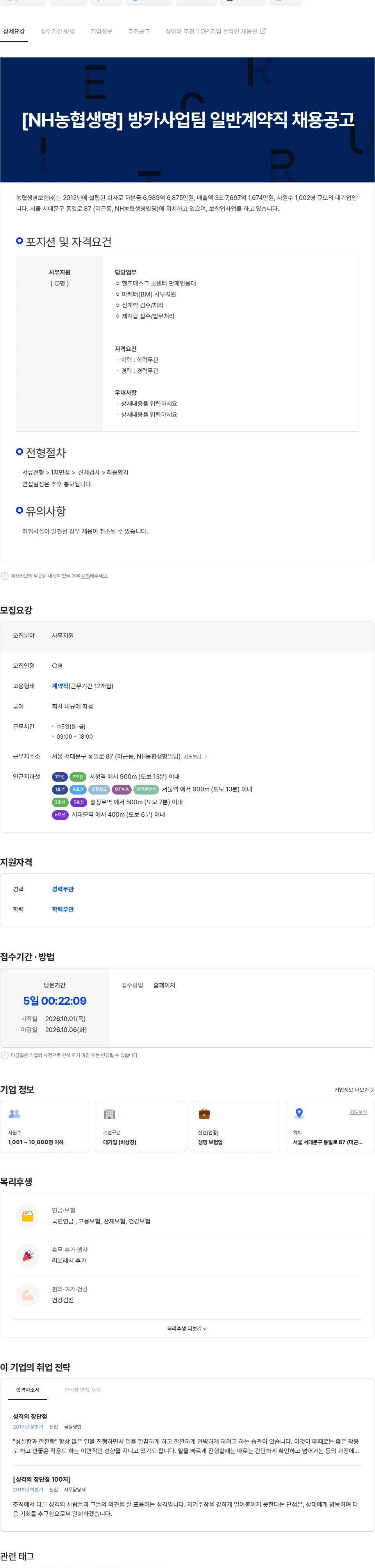Click the 연금·보험 benefit icon
The width and height of the screenshot is (375, 1568).
click(27, 1216)
